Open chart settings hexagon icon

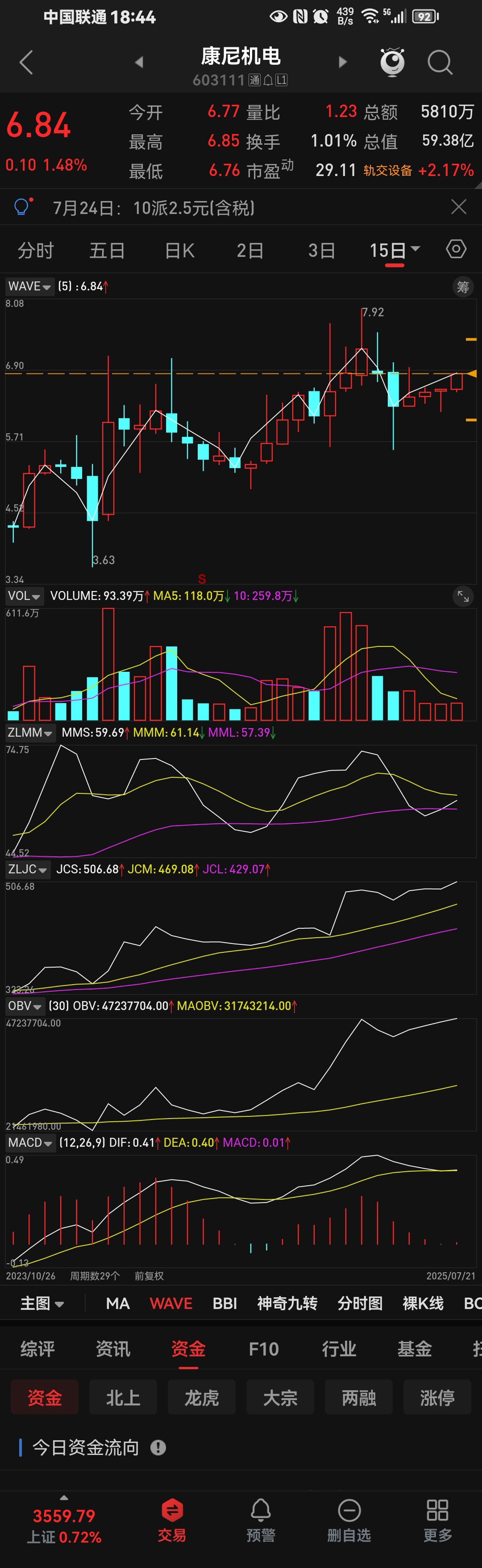(x=456, y=249)
